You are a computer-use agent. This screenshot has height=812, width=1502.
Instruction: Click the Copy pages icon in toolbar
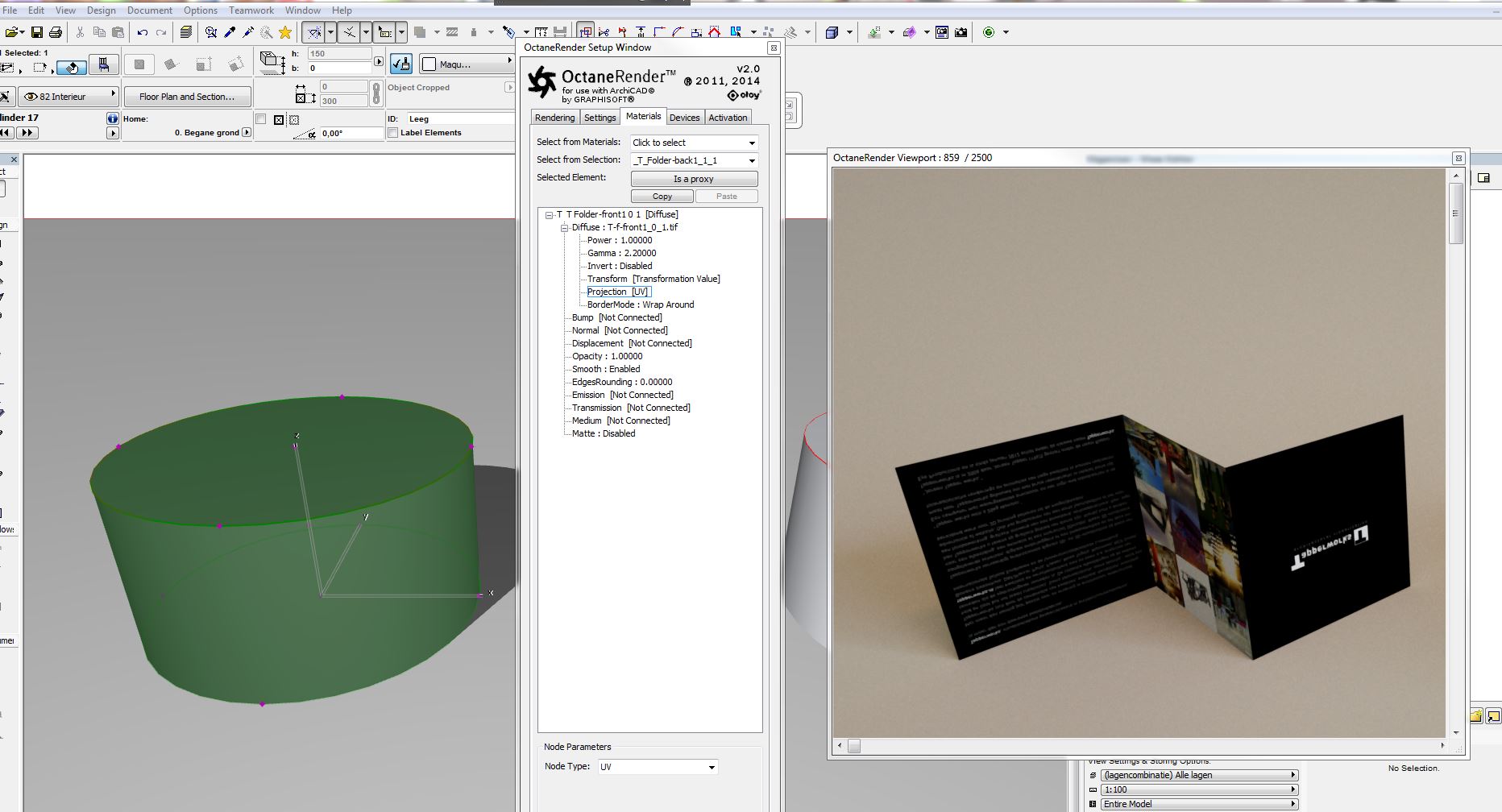pos(99,32)
